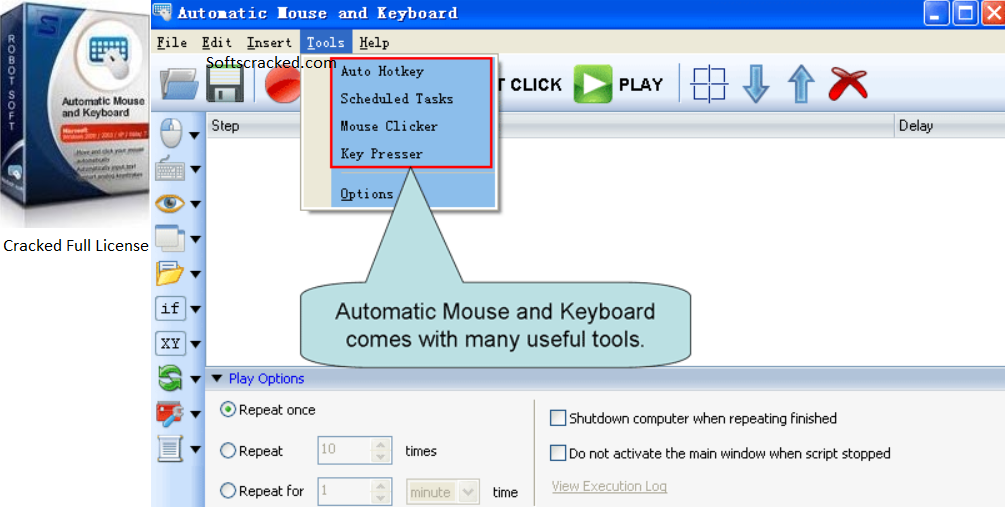This screenshot has width=1005, height=507.
Task: Close the open Tools menu
Action: pos(326,42)
